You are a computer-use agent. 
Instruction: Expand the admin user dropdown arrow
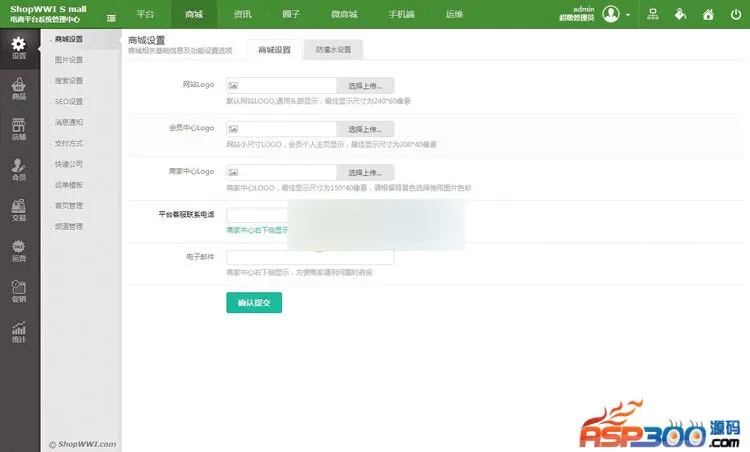point(627,15)
